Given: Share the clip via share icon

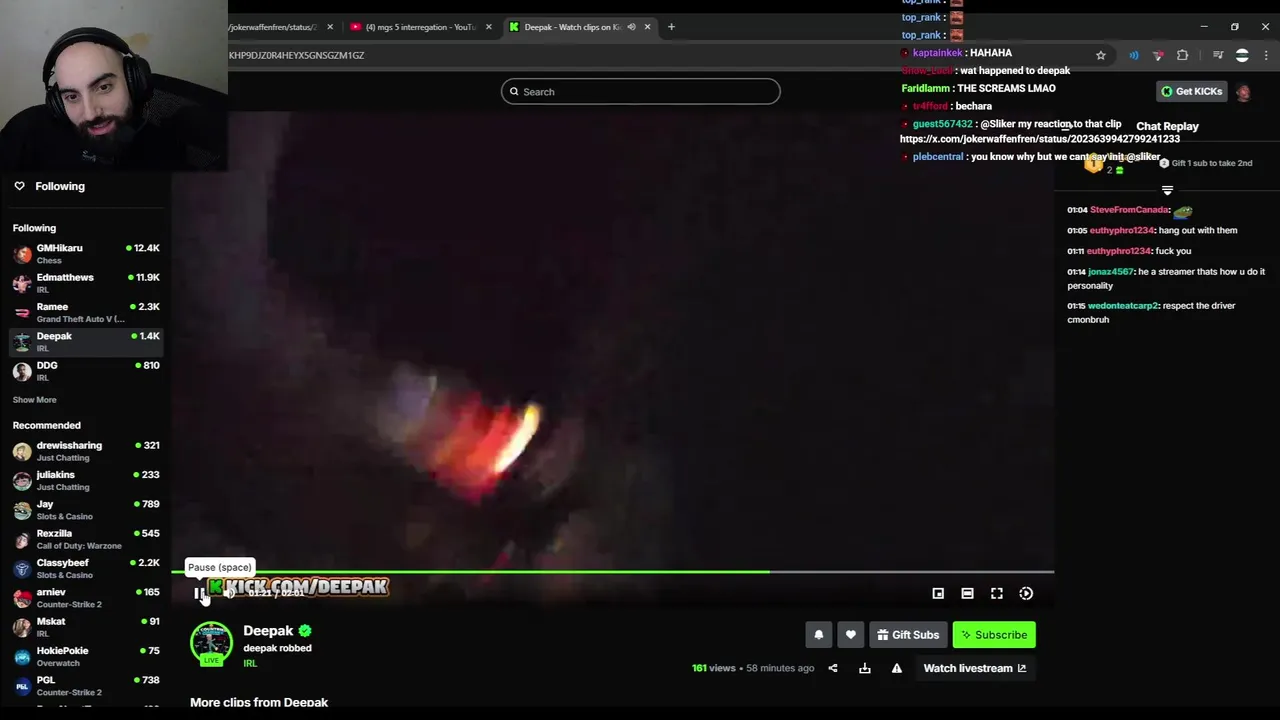Looking at the screenshot, I should click(x=833, y=668).
